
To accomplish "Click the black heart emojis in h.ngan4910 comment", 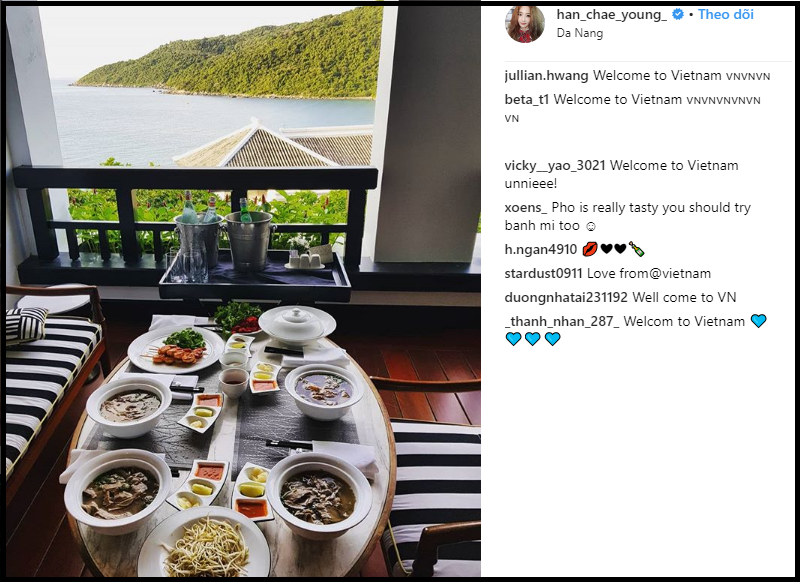I will [x=613, y=249].
